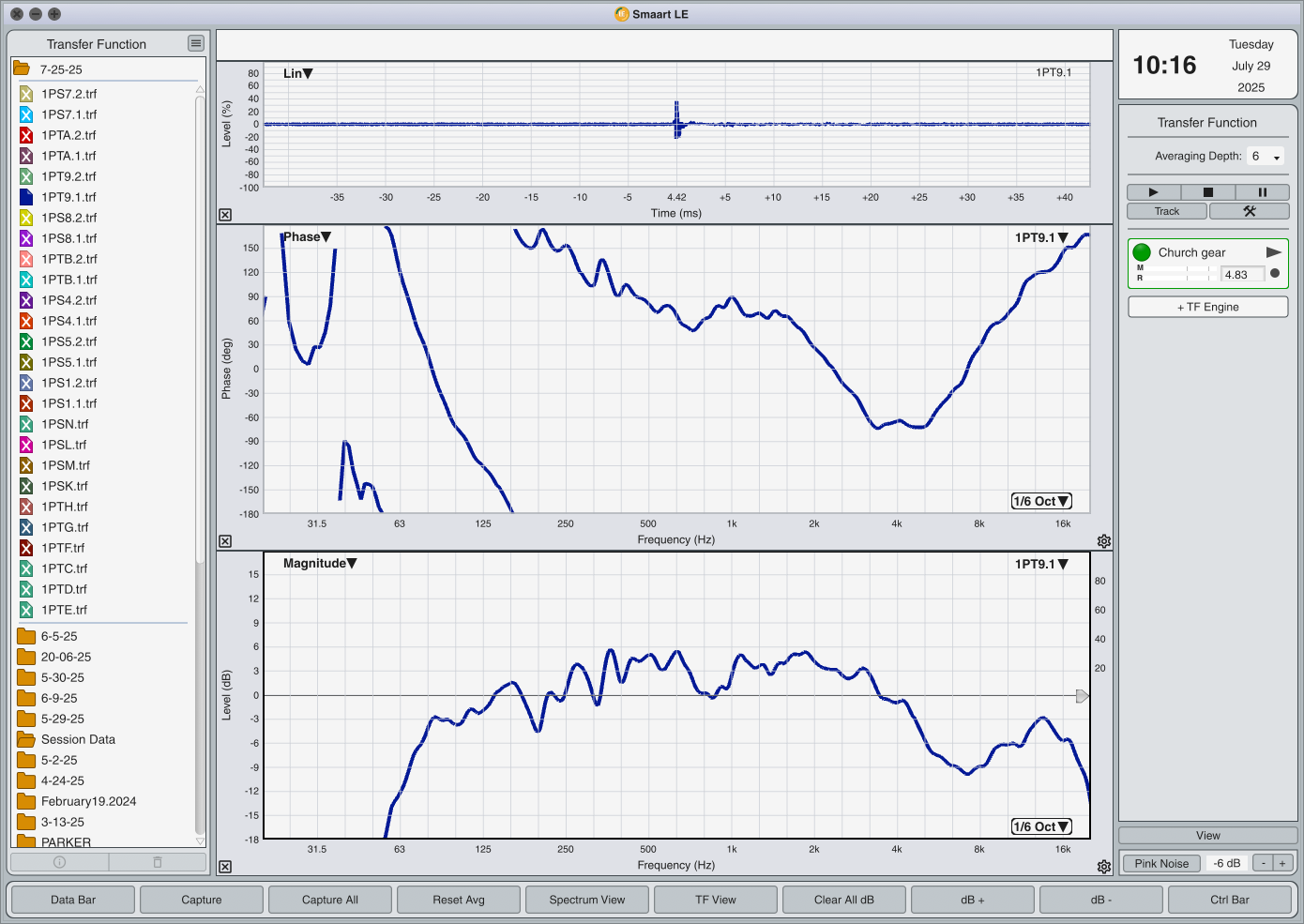
Task: Click the icon beside 1PTD.trf
Action: pyautogui.click(x=26, y=589)
